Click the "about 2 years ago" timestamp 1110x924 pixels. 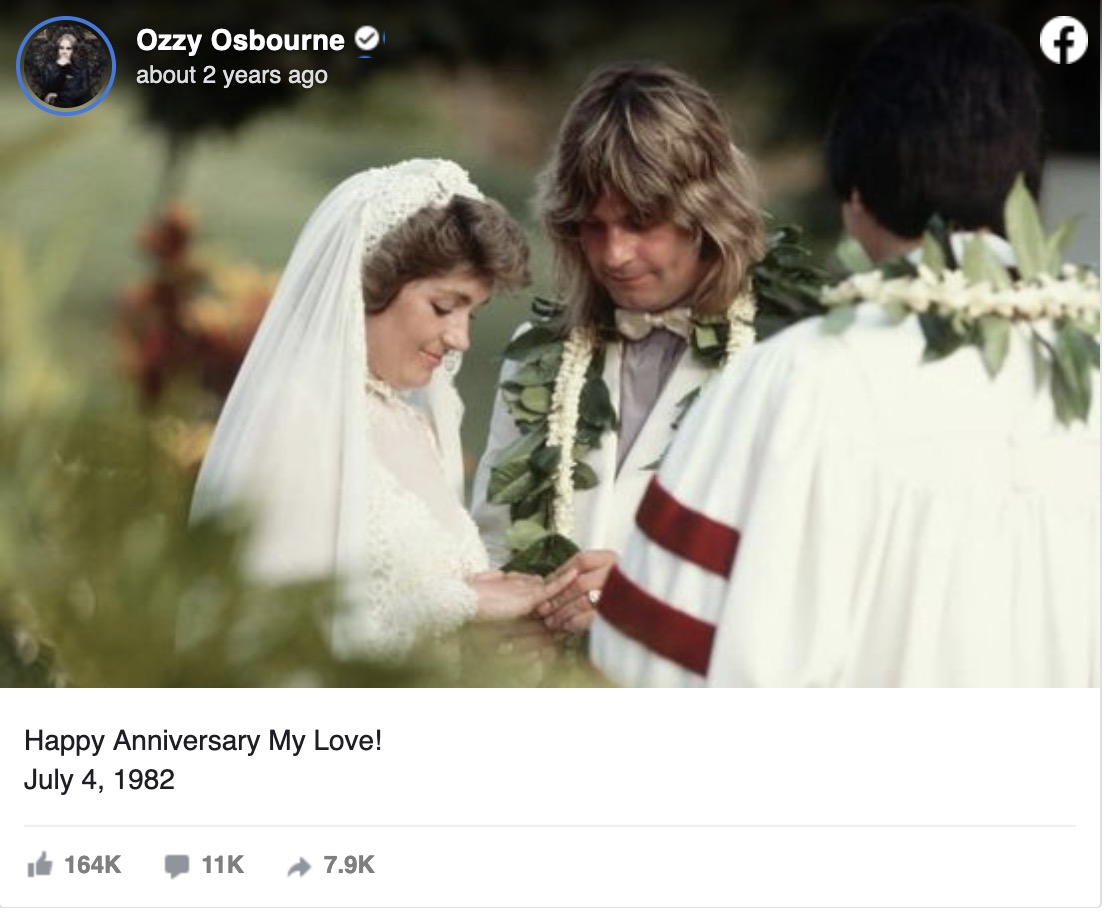(231, 75)
